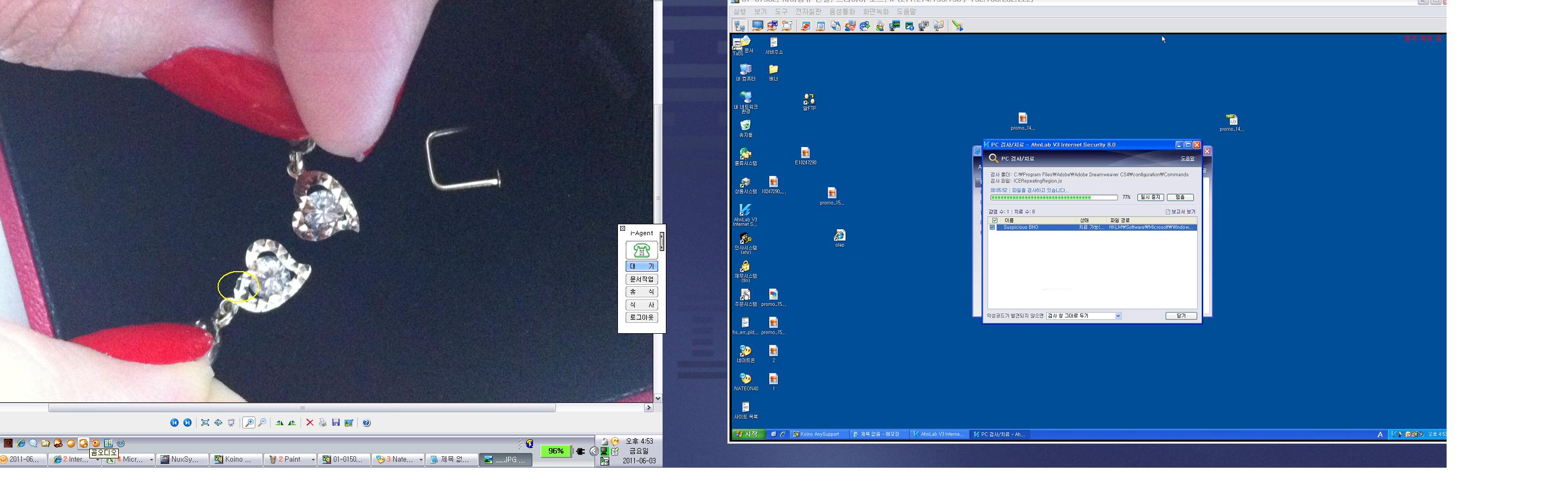
Task: Open the 보기 menu in remote window
Action: 760,11
